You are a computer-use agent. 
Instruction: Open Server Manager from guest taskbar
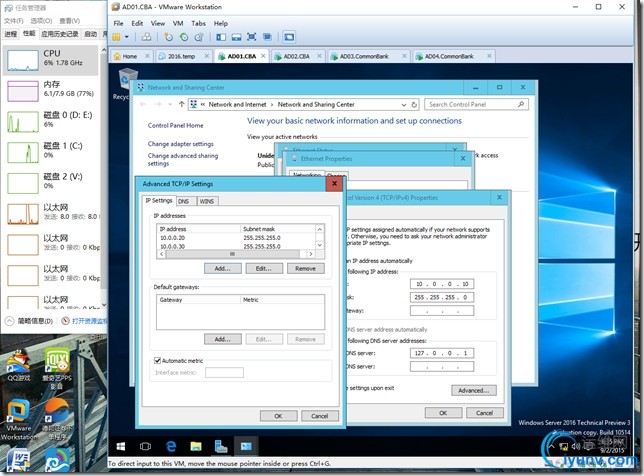[221, 446]
